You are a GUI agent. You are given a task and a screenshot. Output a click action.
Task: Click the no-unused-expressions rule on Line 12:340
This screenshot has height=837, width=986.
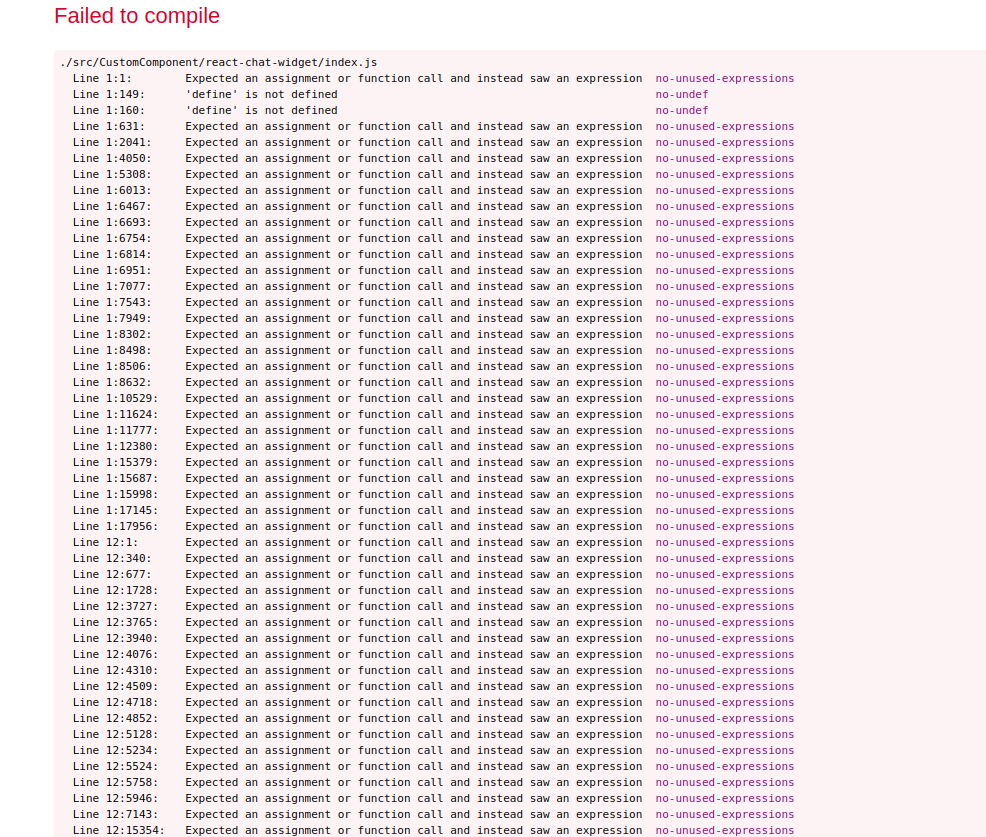pyautogui.click(x=724, y=559)
